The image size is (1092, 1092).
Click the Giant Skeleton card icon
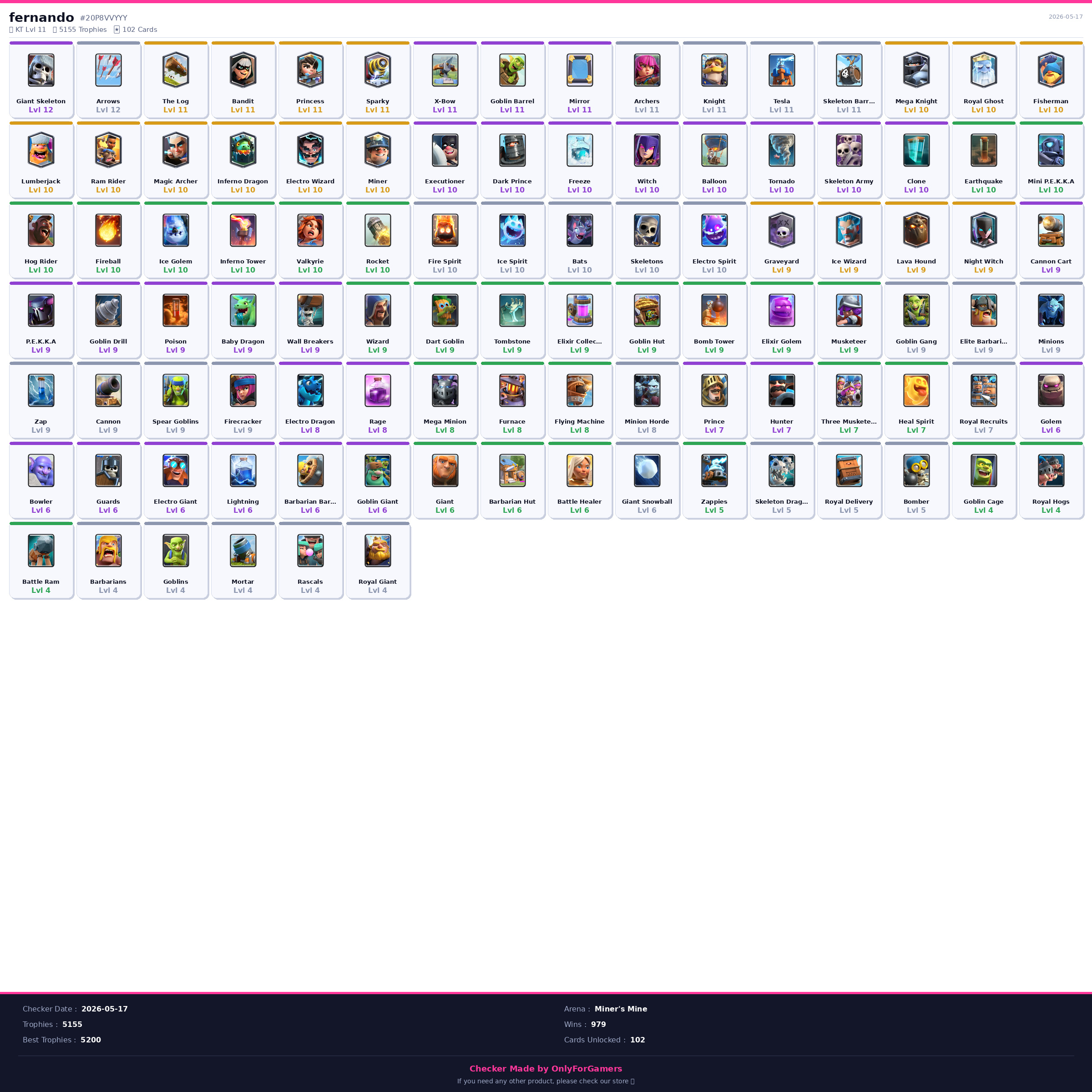[41, 70]
